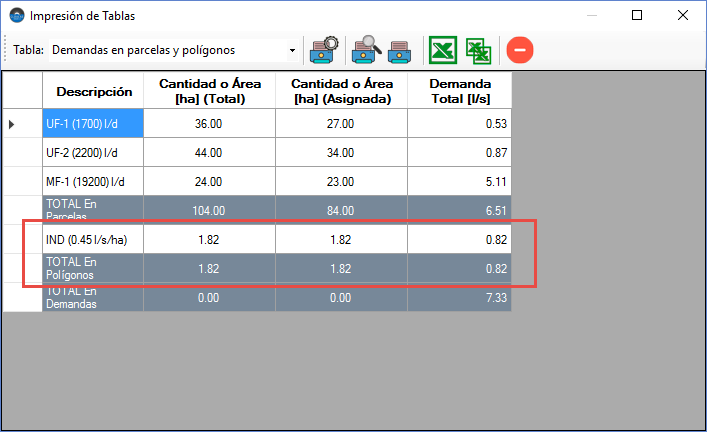Image resolution: width=707 pixels, height=432 pixels.
Task: Click Demanda Total [l/s] column header
Action: click(x=459, y=91)
